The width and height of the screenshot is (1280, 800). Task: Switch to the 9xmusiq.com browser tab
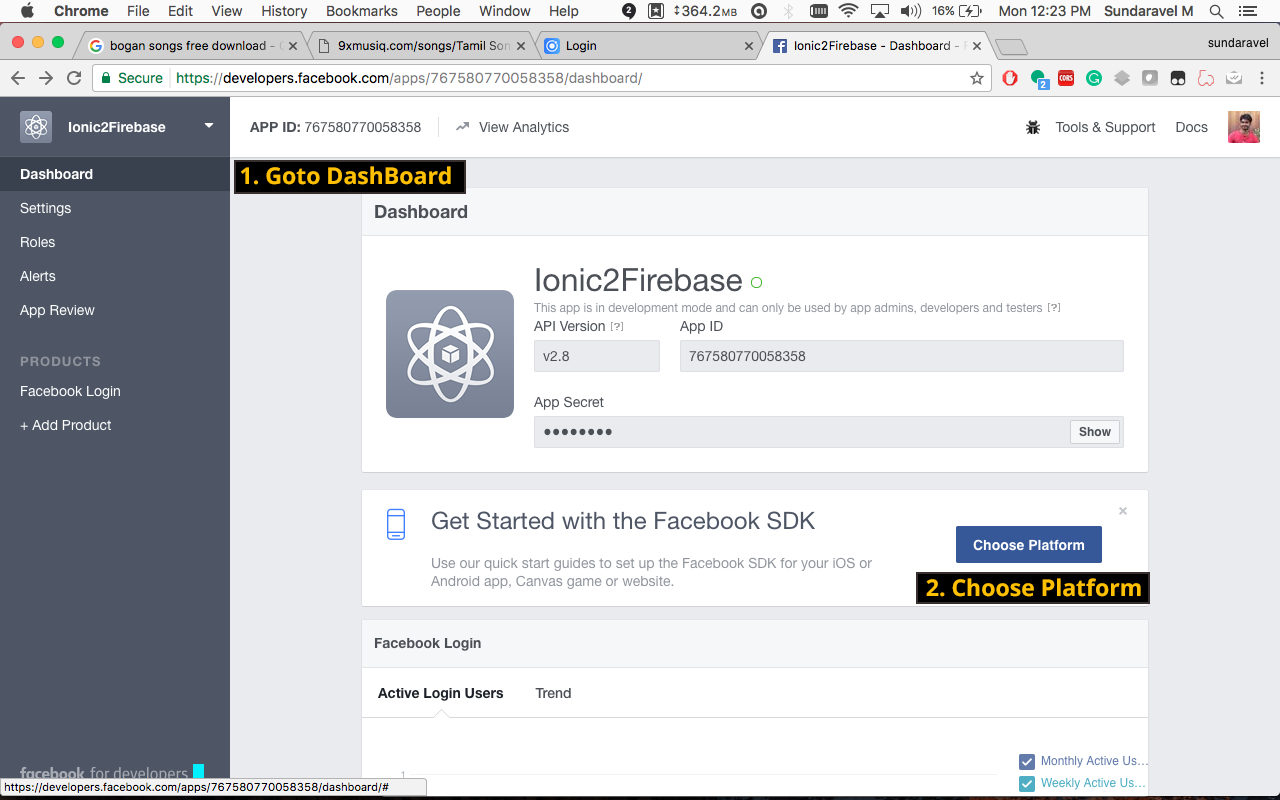point(420,46)
